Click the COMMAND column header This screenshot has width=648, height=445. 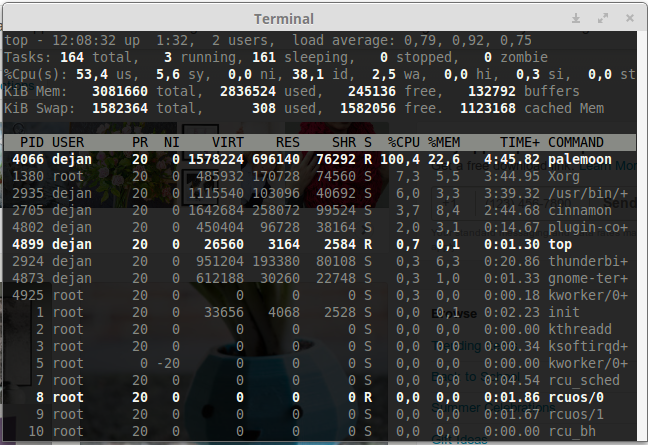click(576, 143)
